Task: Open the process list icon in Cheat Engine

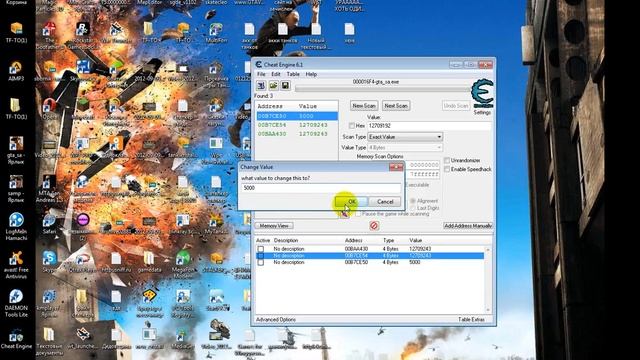Action: pyautogui.click(x=261, y=85)
